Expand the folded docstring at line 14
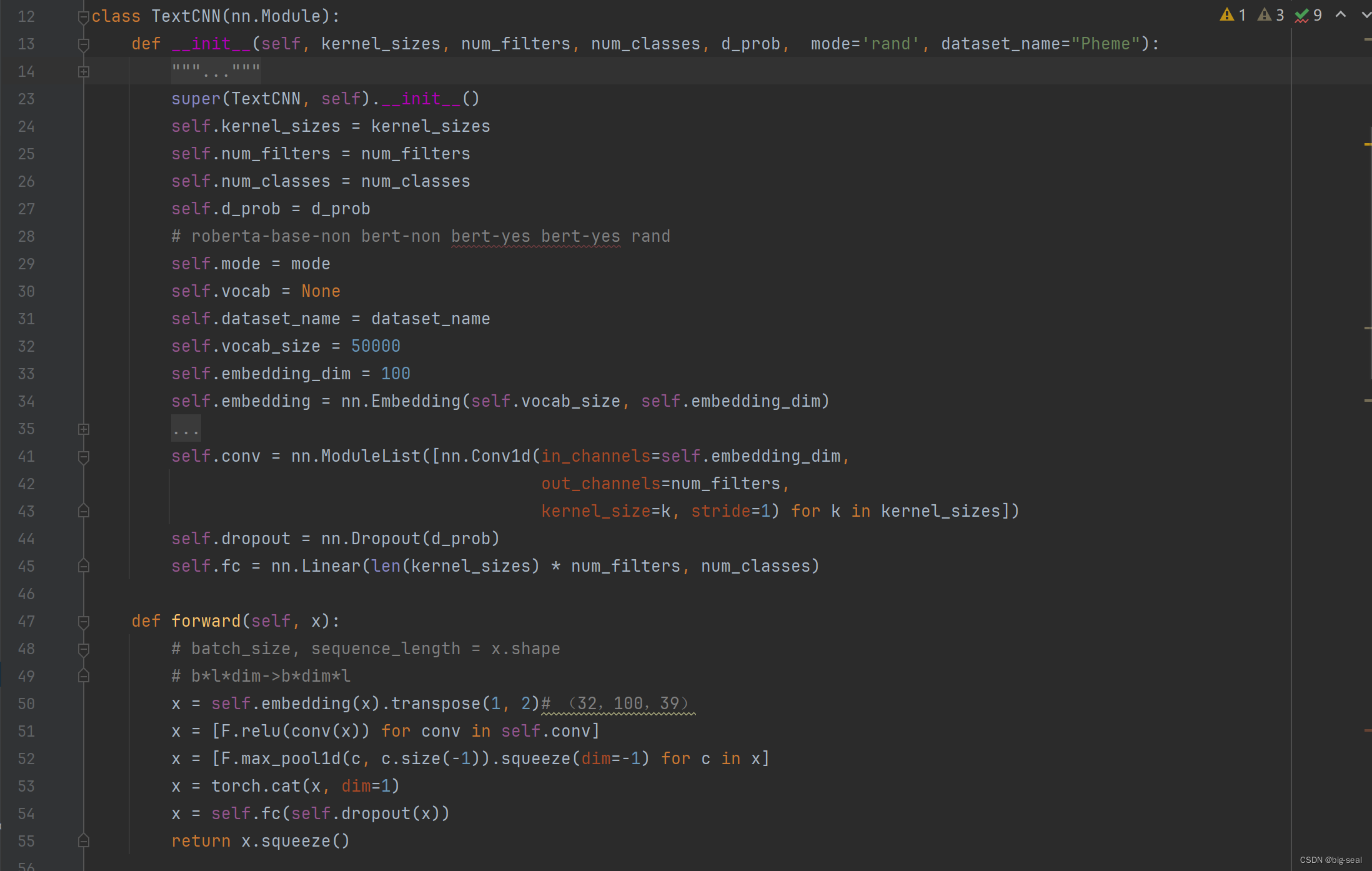Screen dimensions: 1372x871 pyautogui.click(x=83, y=72)
